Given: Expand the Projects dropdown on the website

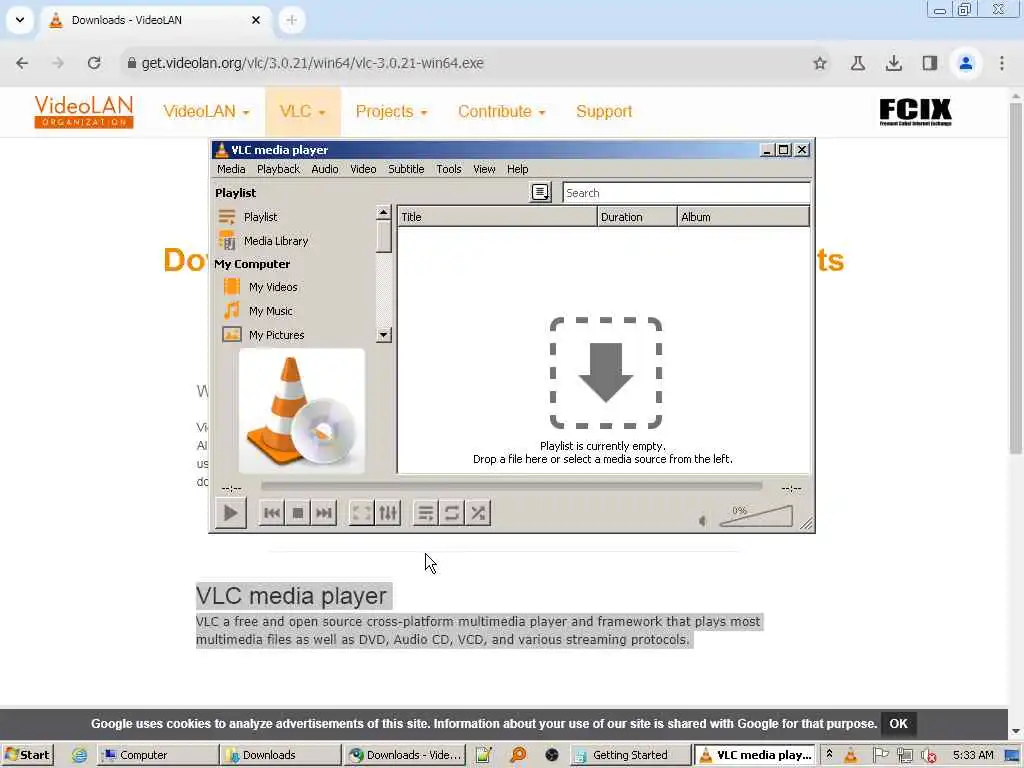Looking at the screenshot, I should [x=391, y=112].
